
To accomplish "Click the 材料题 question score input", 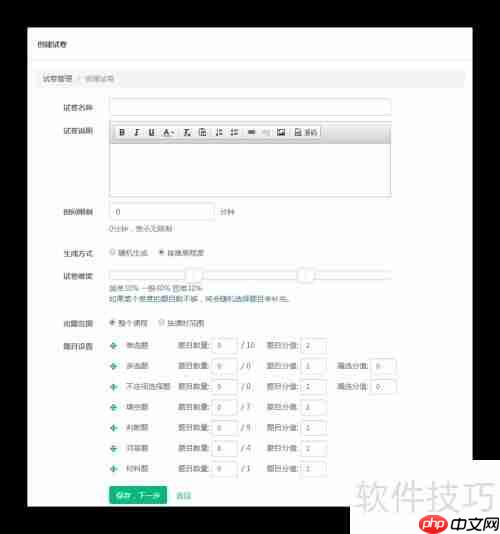I will pos(314,469).
